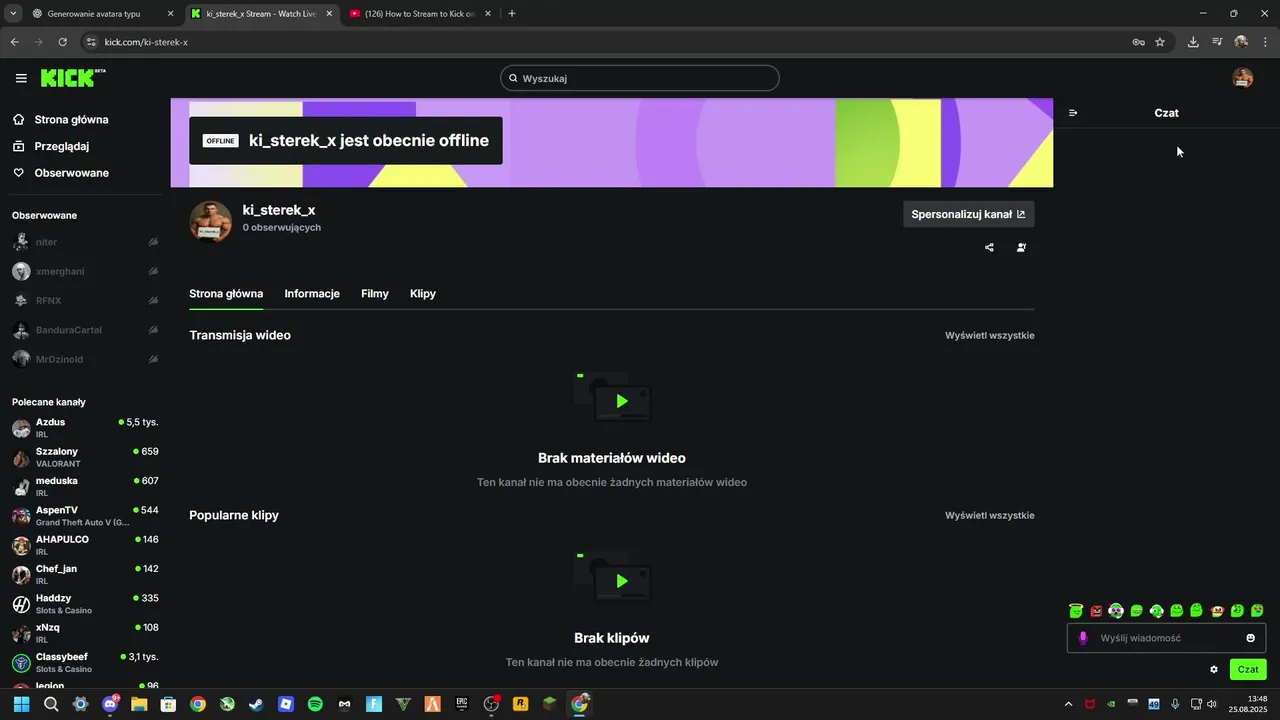Open Przeglądaj in the sidebar
The image size is (1280, 720).
pyautogui.click(x=61, y=146)
